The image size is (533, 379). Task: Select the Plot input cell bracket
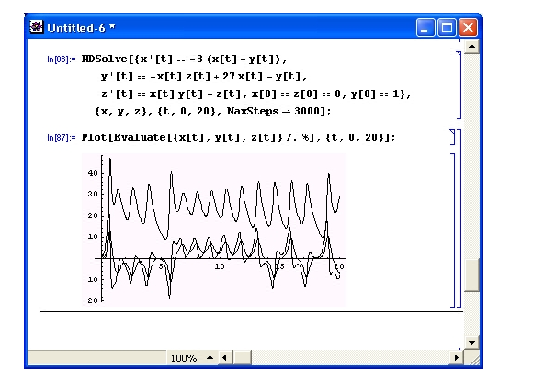pyautogui.click(x=452, y=137)
